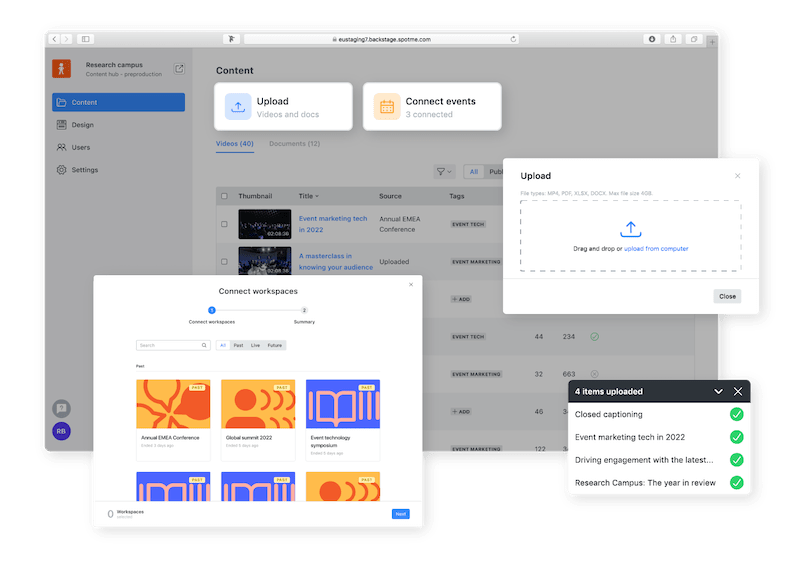800x565 pixels.
Task: Open Event marketing tech in 2022 title link
Action: coord(333,224)
